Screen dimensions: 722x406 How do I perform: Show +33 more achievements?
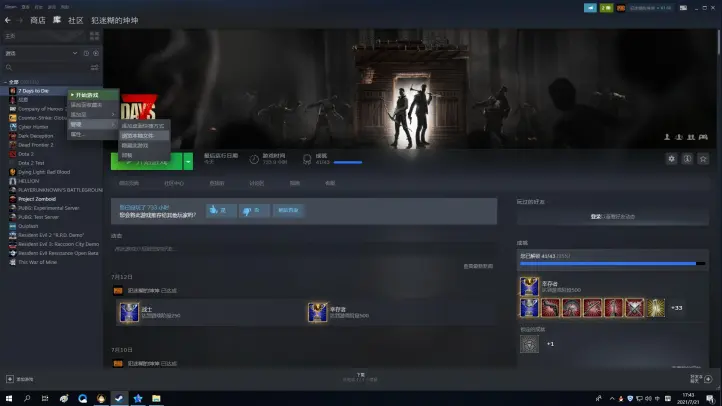coord(676,308)
